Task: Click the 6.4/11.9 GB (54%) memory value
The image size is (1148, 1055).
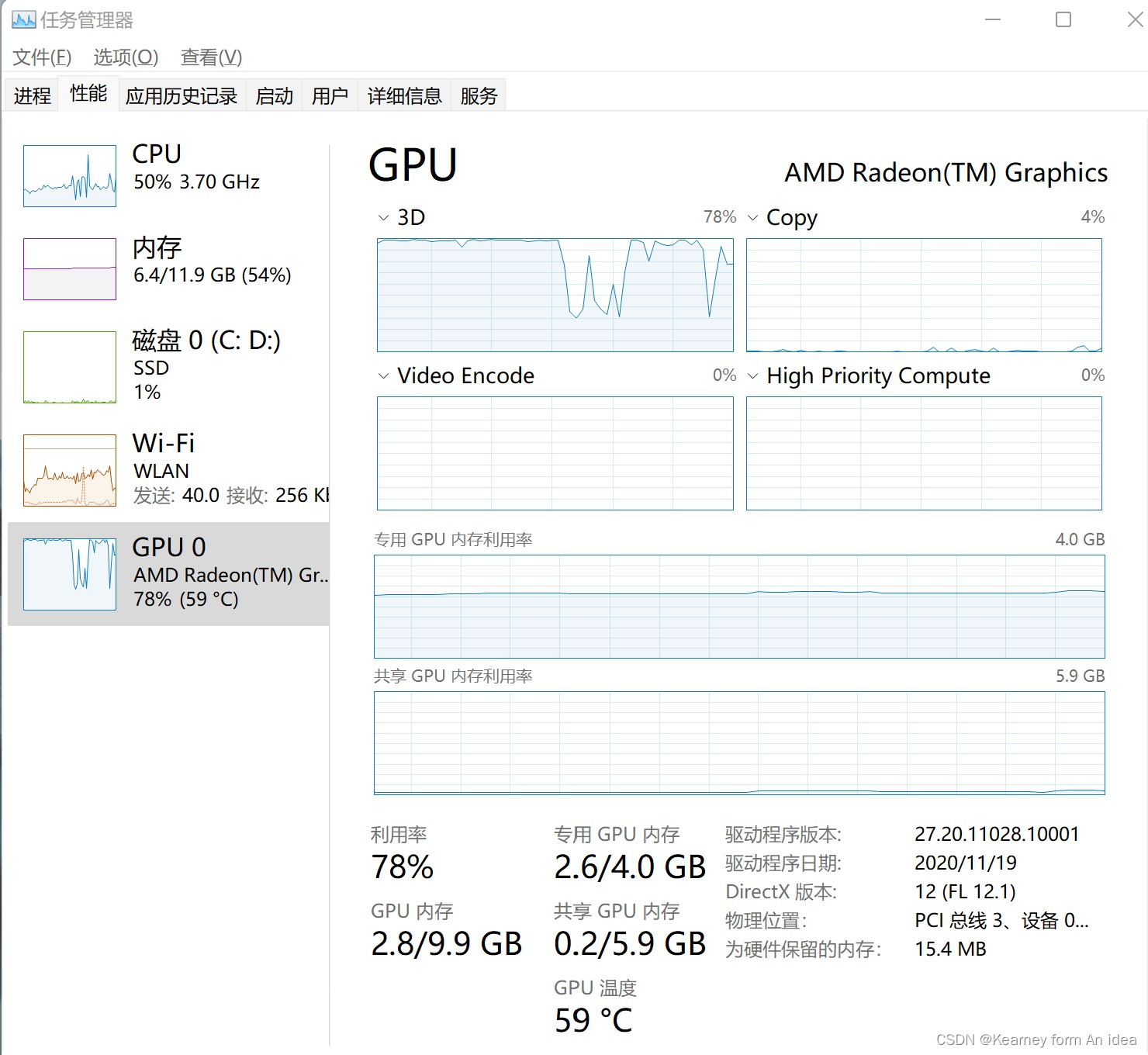Action: click(213, 275)
